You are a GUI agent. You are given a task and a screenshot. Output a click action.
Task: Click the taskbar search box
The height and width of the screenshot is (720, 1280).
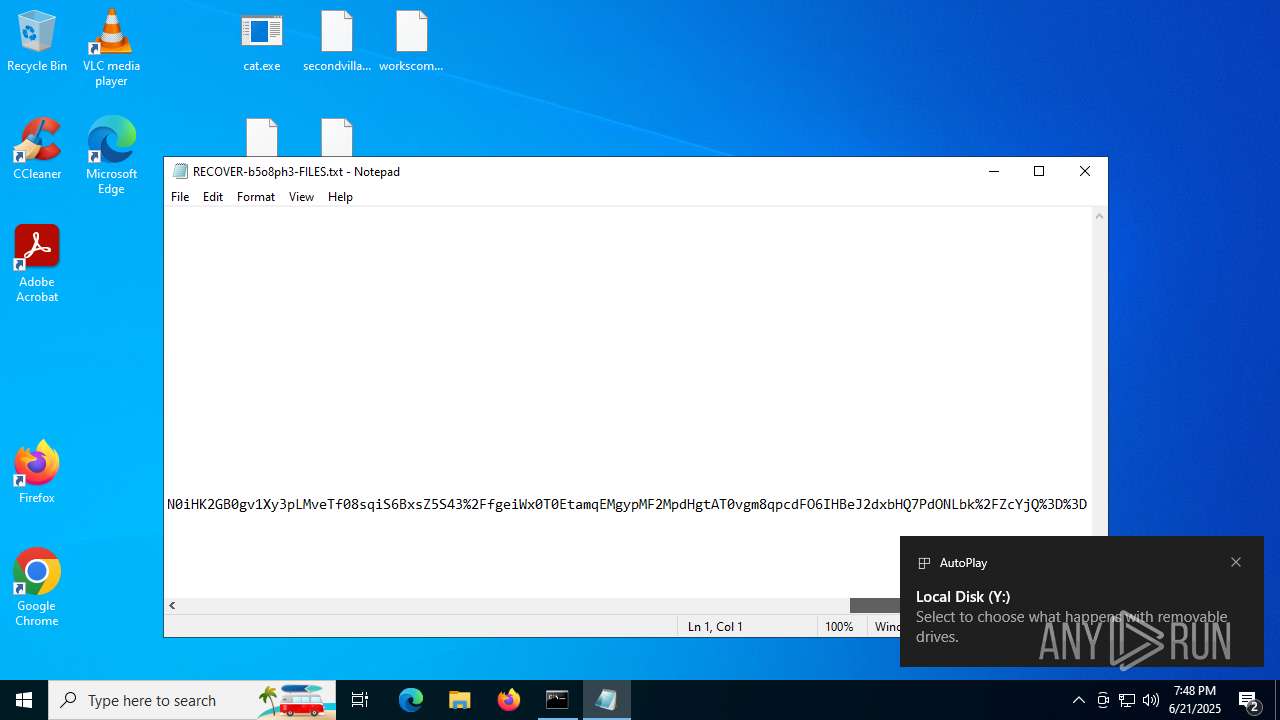point(192,700)
